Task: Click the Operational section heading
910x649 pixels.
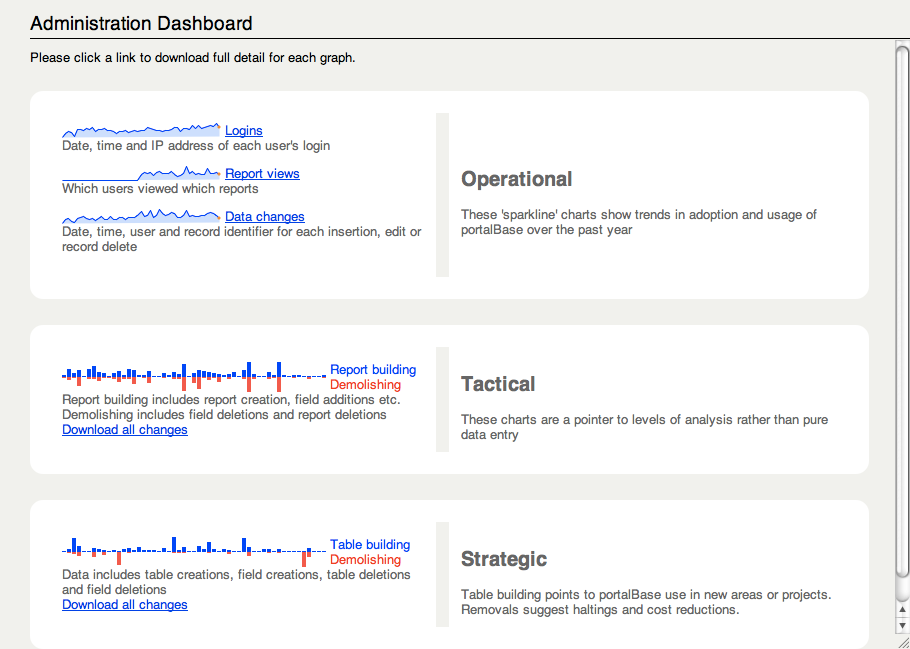Action: point(516,180)
